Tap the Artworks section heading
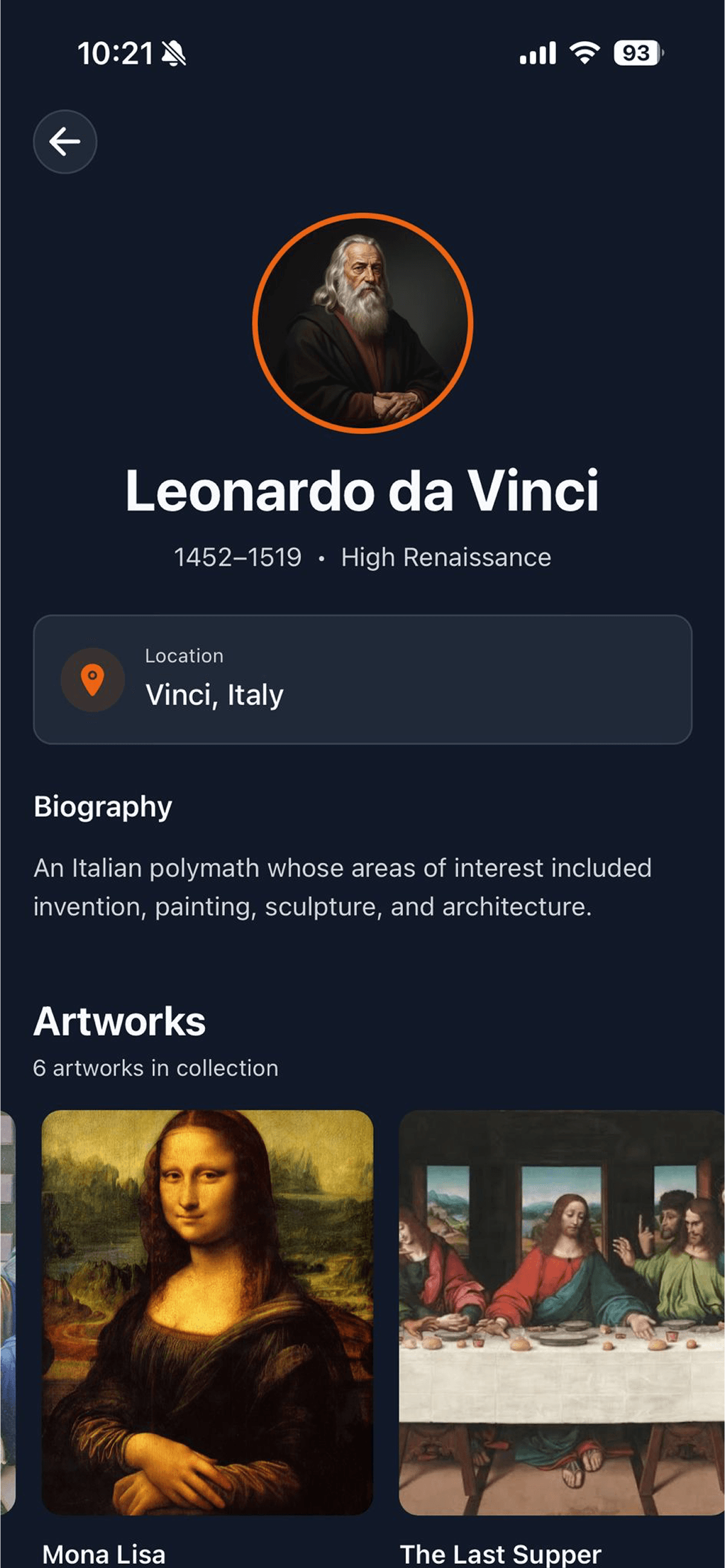Viewport: 725px width, 1568px height. click(x=119, y=1021)
